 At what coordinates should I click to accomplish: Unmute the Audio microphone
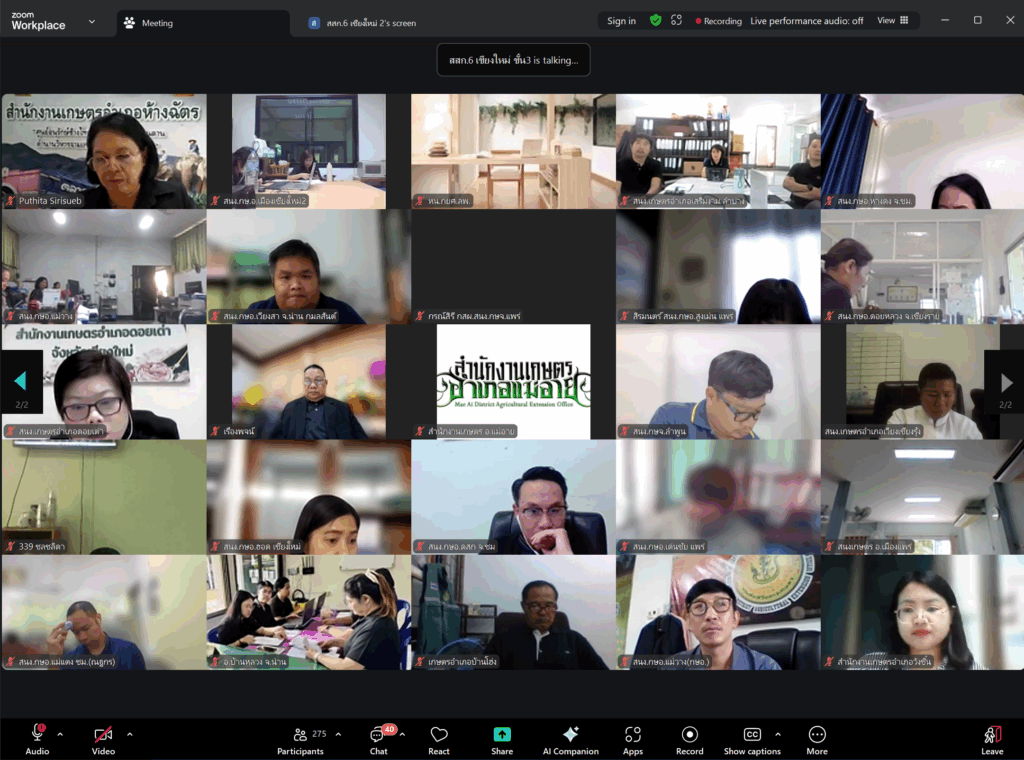click(x=37, y=735)
